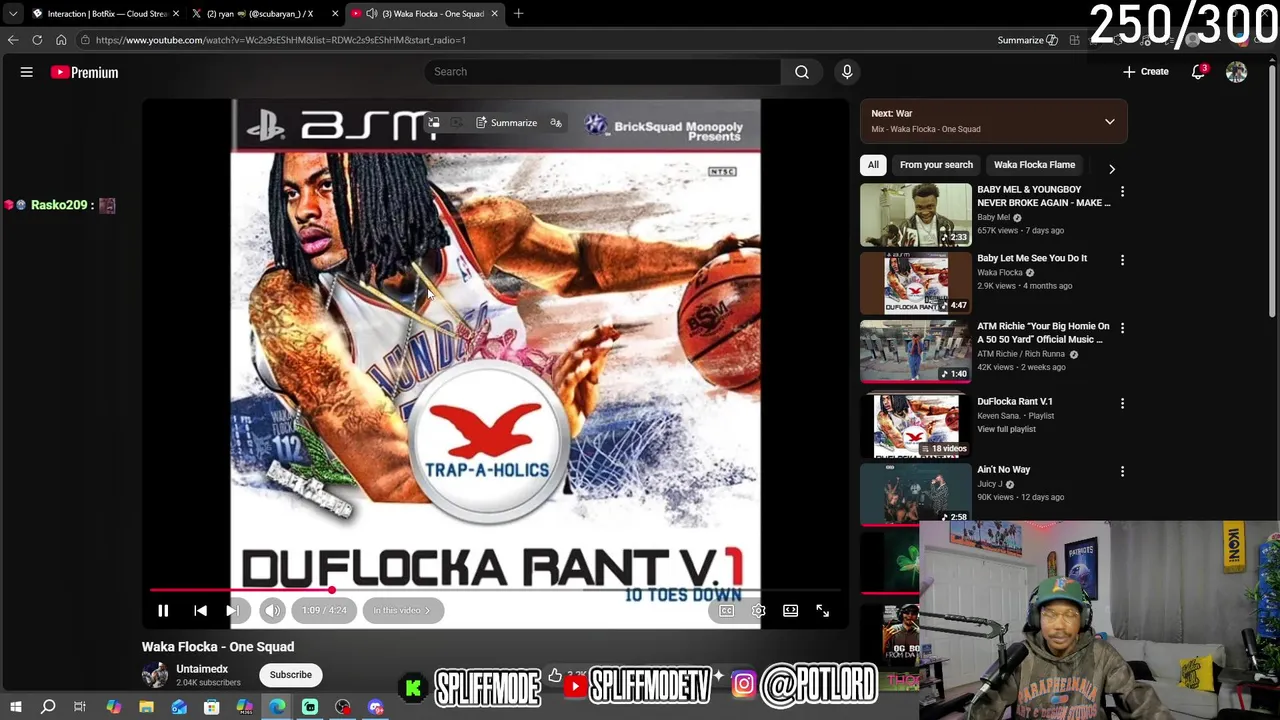Image resolution: width=1280 pixels, height=720 pixels.
Task: Open Discord from the taskbar
Action: (376, 707)
